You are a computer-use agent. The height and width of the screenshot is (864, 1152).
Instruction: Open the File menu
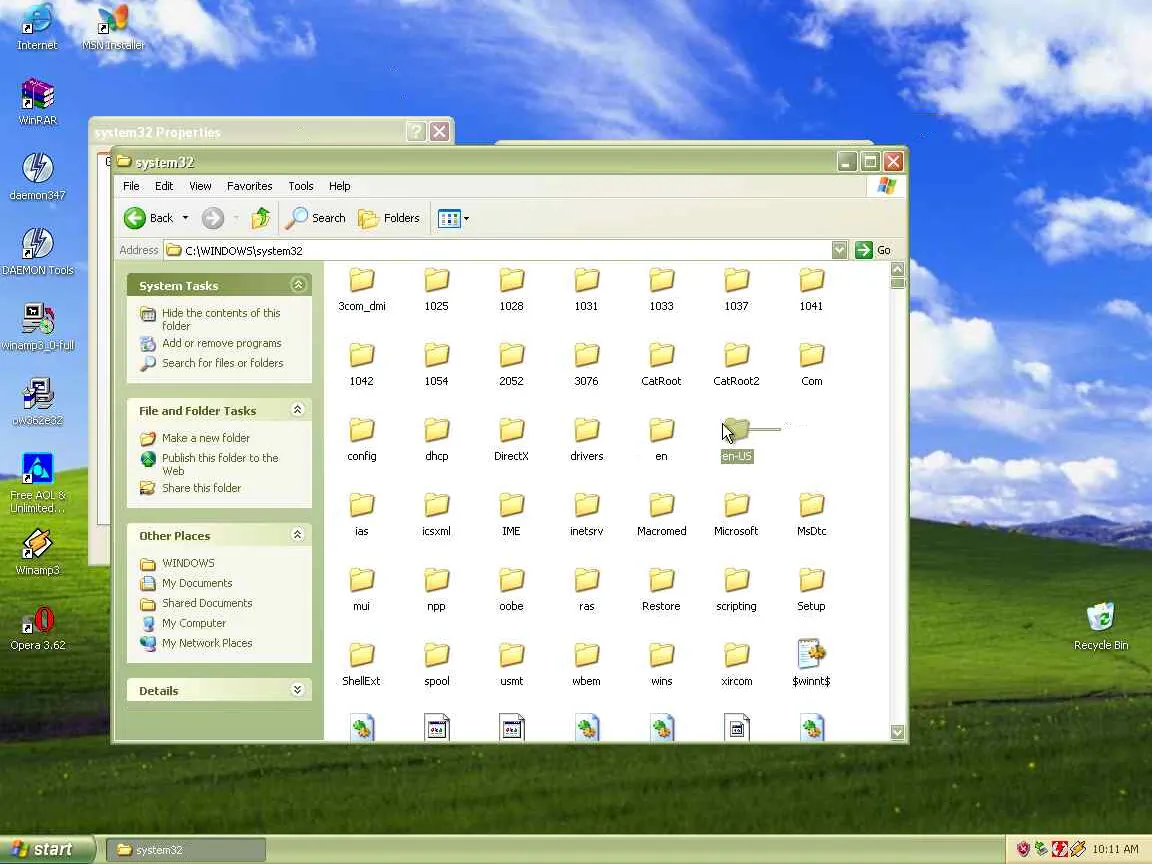(x=132, y=186)
